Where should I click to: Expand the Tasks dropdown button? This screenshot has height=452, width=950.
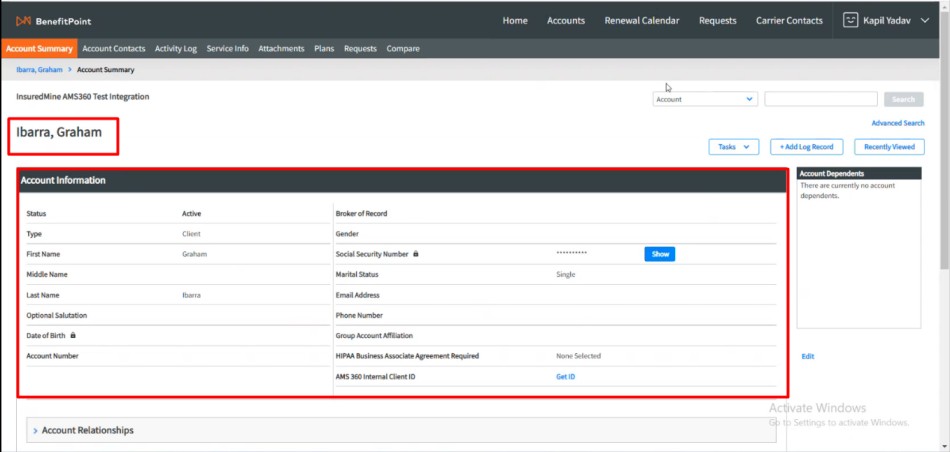[734, 147]
